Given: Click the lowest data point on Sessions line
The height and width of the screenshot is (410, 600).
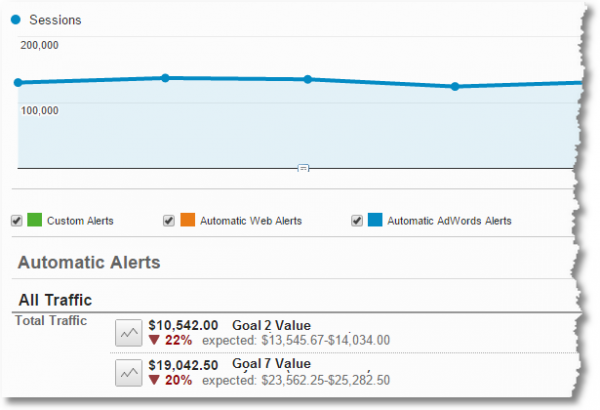Looking at the screenshot, I should click(455, 86).
